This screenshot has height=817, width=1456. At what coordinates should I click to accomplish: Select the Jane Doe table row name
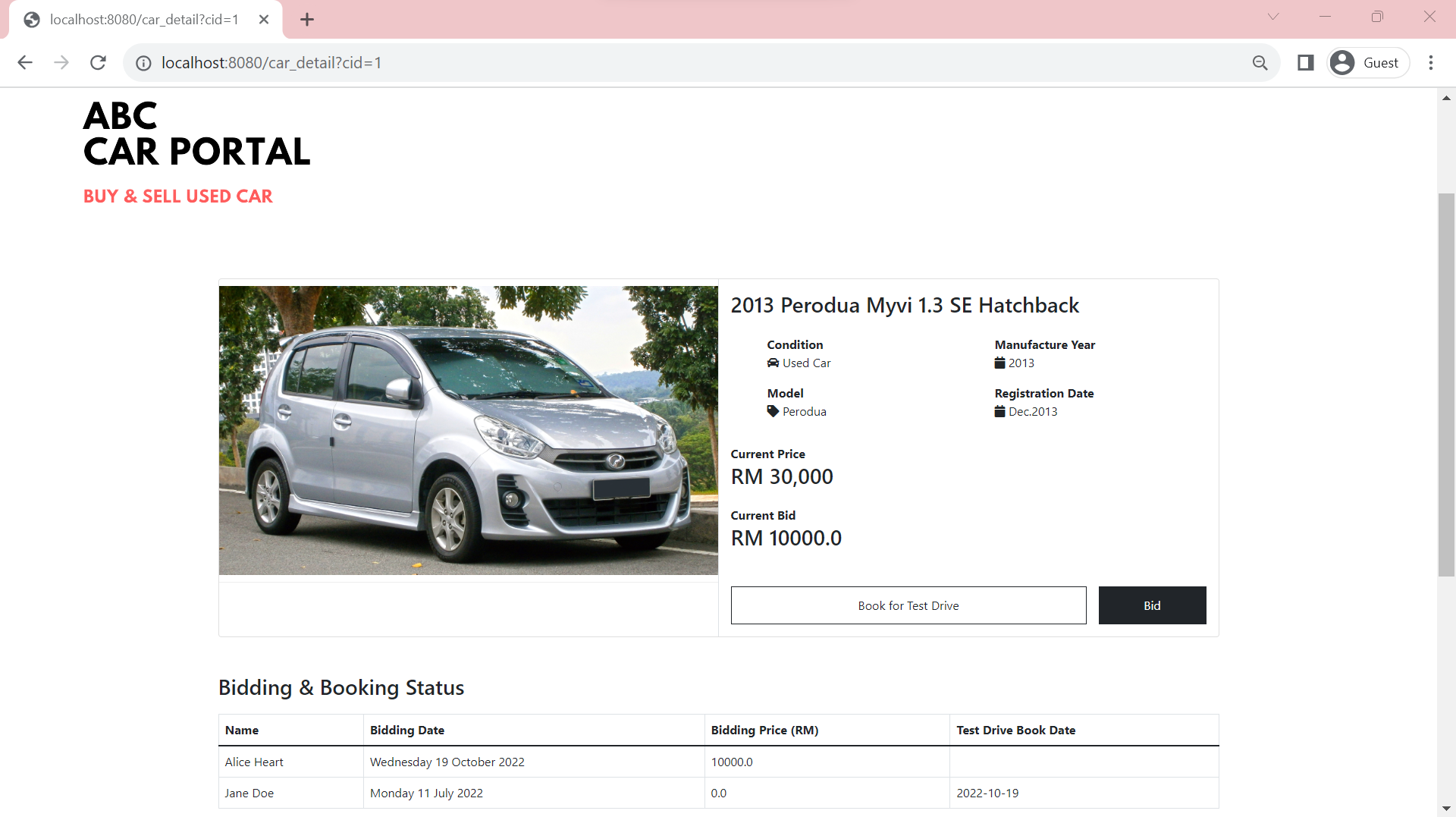[249, 793]
